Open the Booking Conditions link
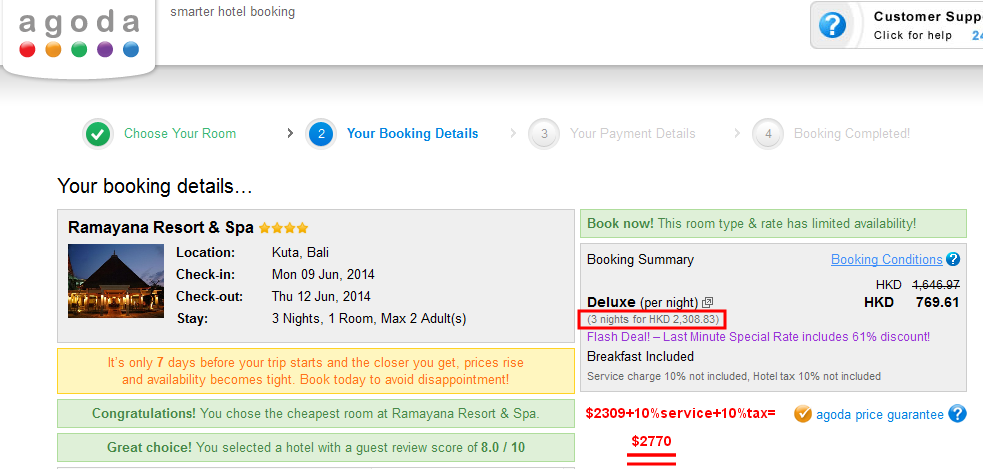This screenshot has width=983, height=469. click(886, 260)
